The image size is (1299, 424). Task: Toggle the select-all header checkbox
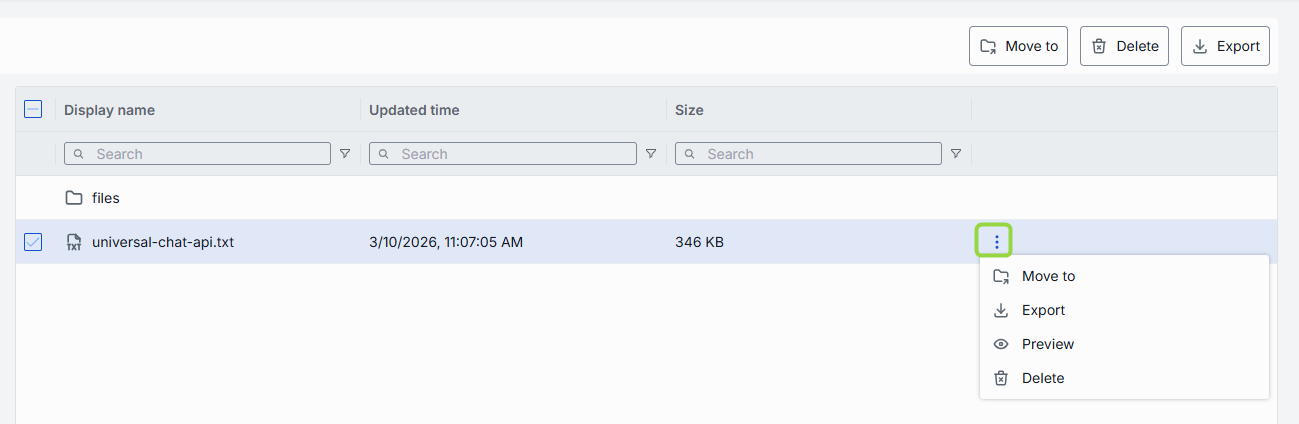click(x=33, y=110)
